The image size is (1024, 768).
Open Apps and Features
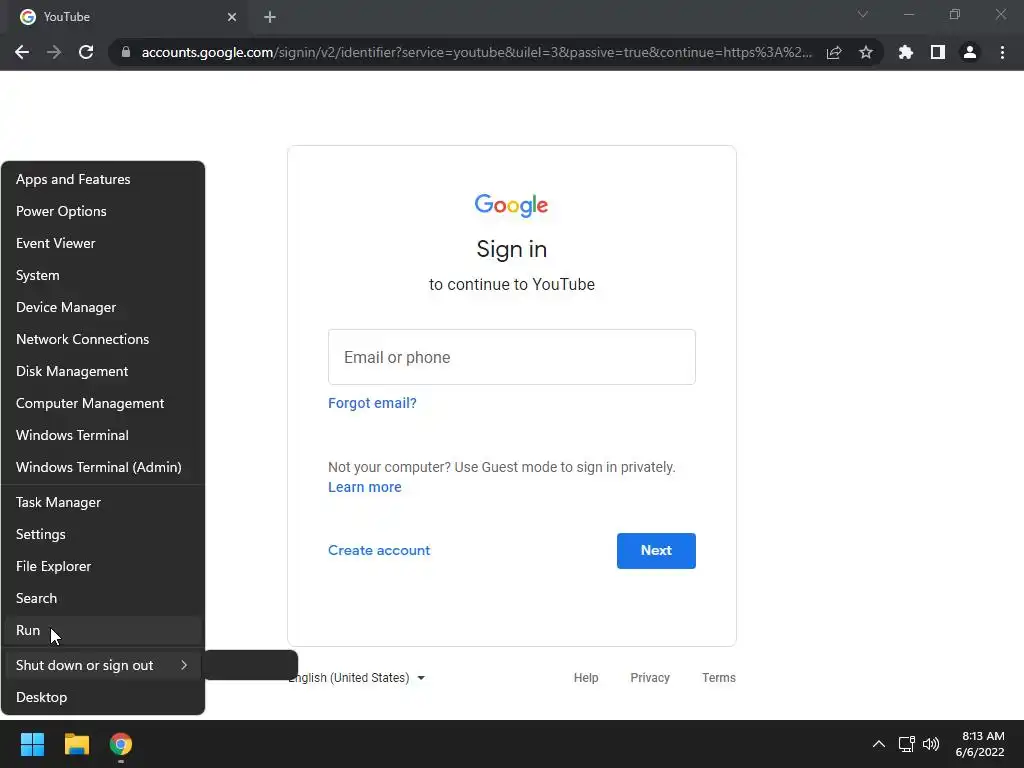103,179
